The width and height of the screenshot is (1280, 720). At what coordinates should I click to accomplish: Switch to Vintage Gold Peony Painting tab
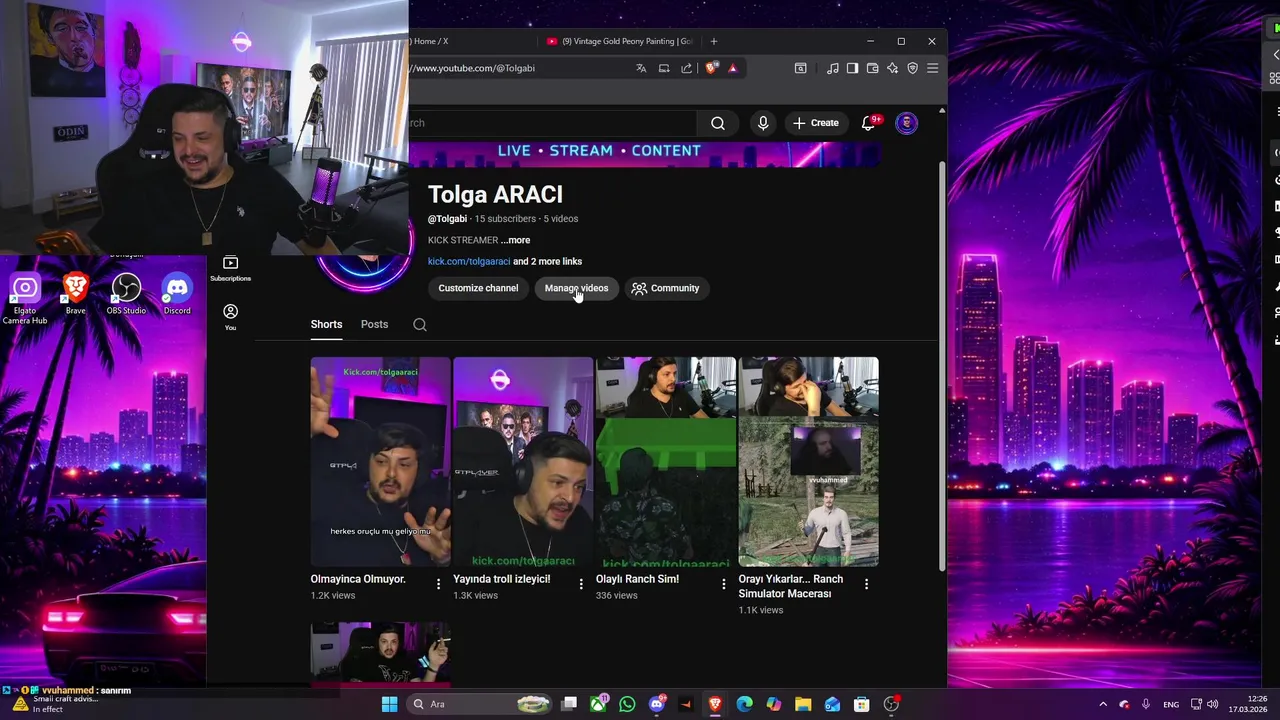pyautogui.click(x=620, y=41)
